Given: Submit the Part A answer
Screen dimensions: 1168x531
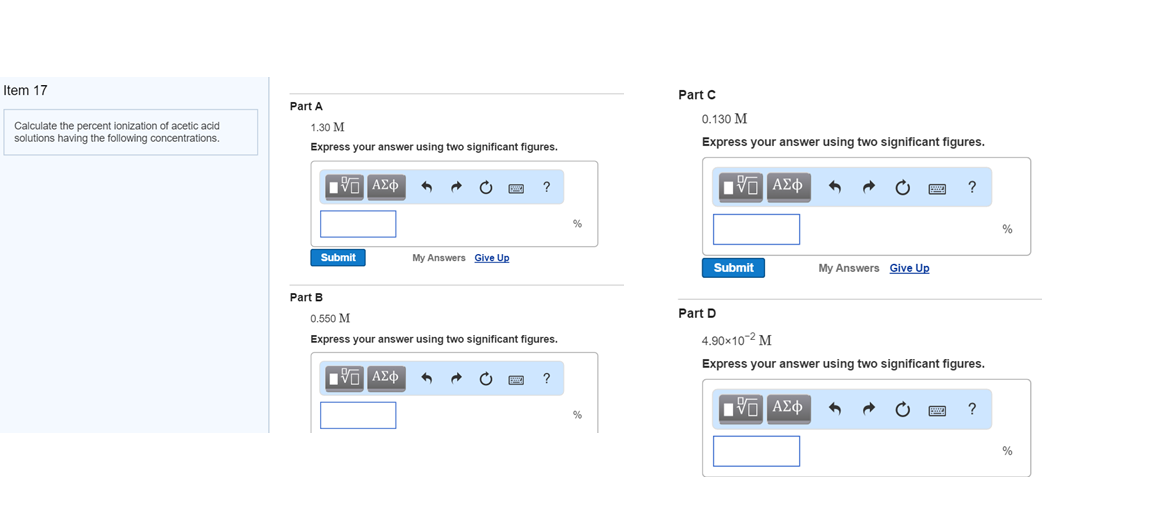Looking at the screenshot, I should coord(338,258).
